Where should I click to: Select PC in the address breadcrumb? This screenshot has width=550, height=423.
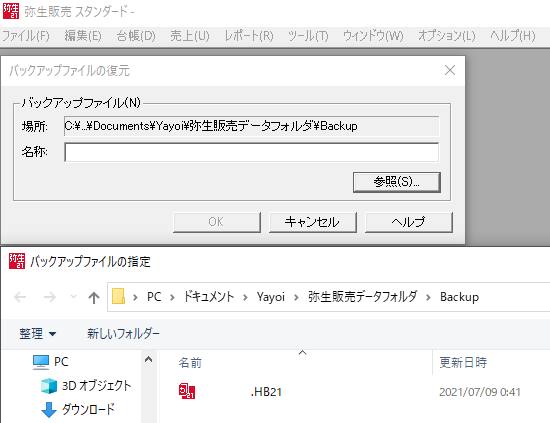154,297
